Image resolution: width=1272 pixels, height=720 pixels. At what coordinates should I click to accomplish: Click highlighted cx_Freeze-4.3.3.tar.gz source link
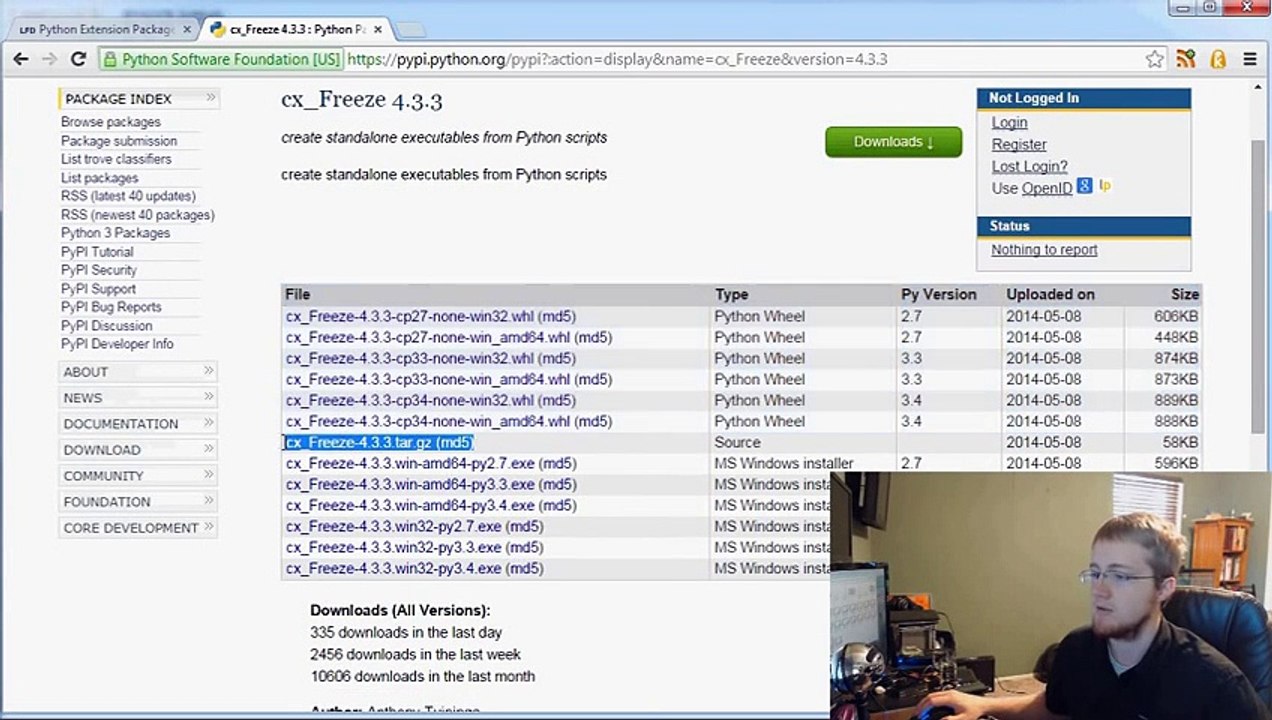[359, 442]
